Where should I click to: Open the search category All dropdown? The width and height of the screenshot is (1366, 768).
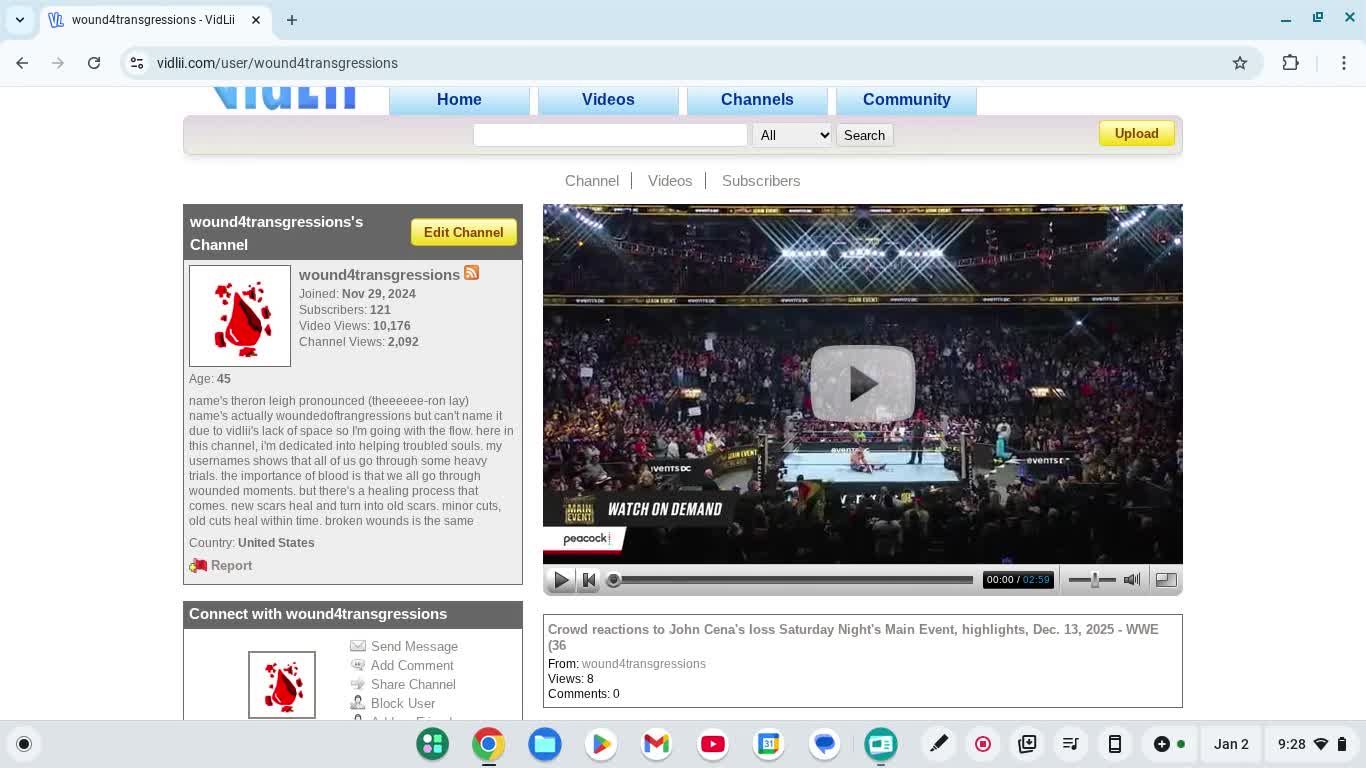coord(792,135)
